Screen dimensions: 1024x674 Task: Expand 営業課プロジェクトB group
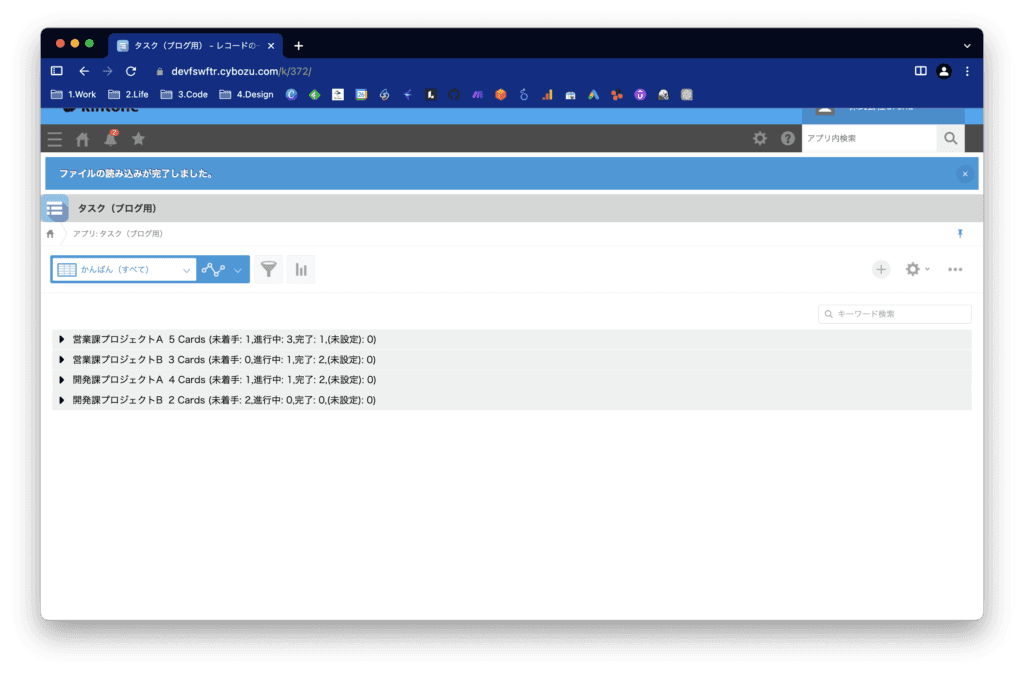(61, 360)
